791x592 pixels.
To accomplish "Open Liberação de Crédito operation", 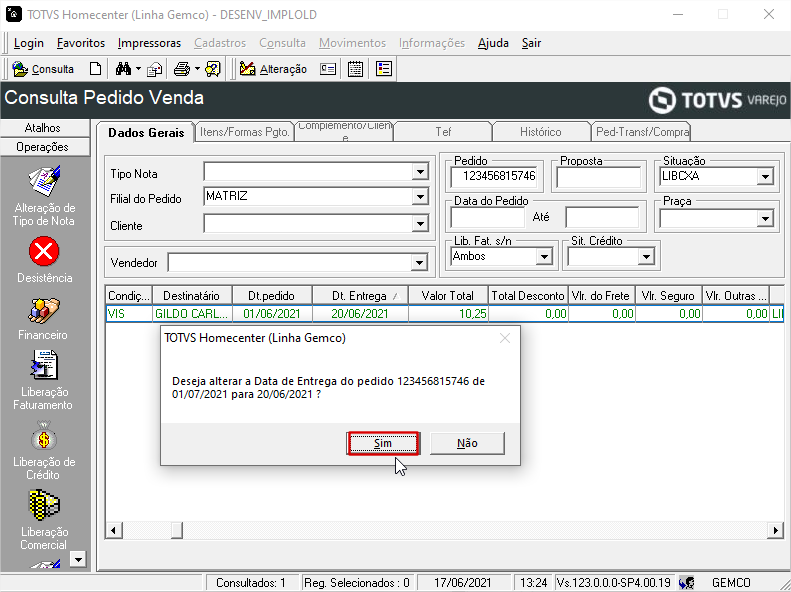I will [43, 450].
